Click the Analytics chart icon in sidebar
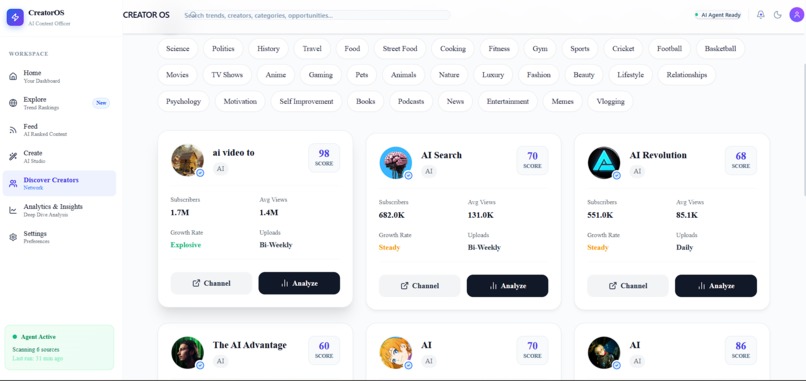Screen dimensions: 806x381 pyautogui.click(x=13, y=210)
